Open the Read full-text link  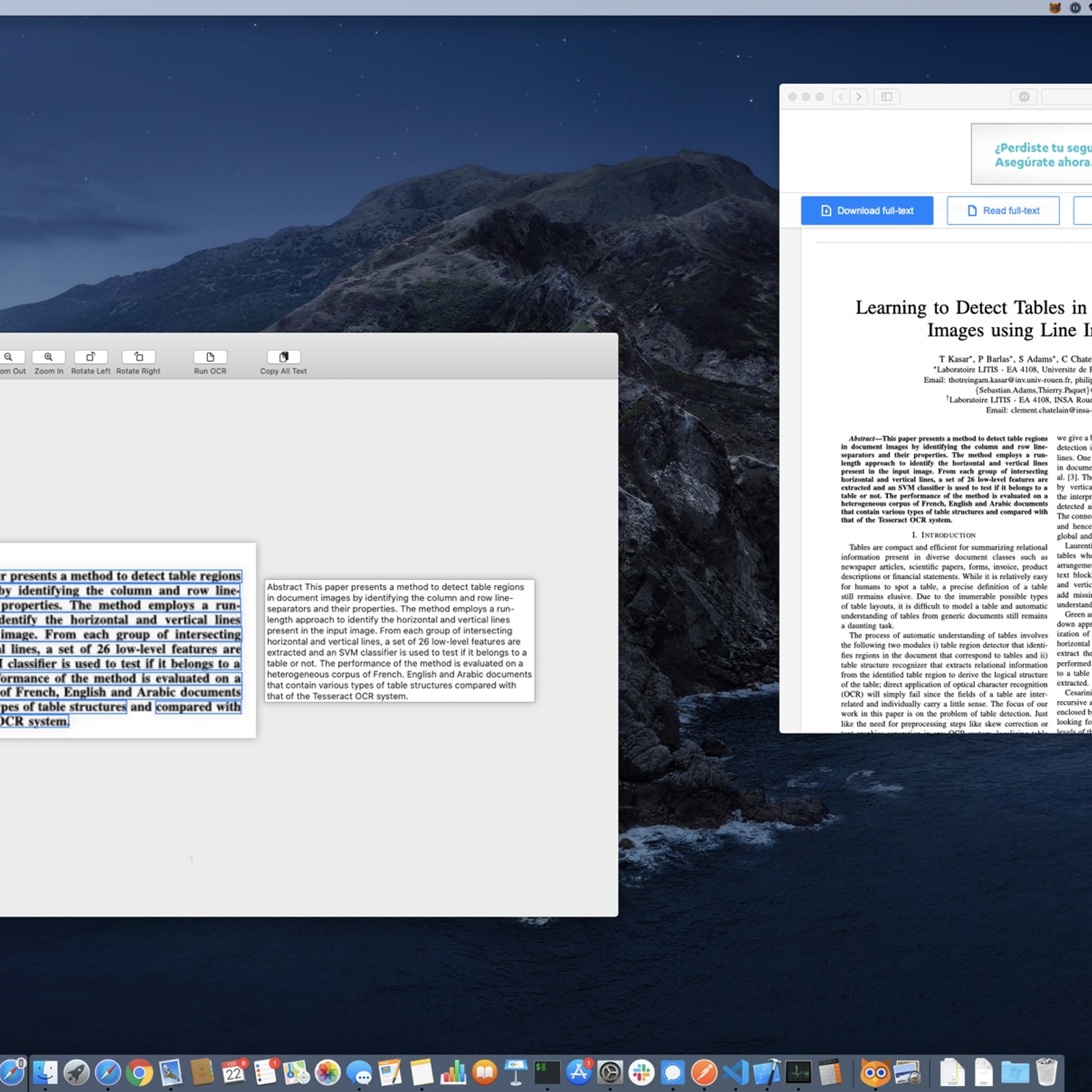(x=1003, y=211)
